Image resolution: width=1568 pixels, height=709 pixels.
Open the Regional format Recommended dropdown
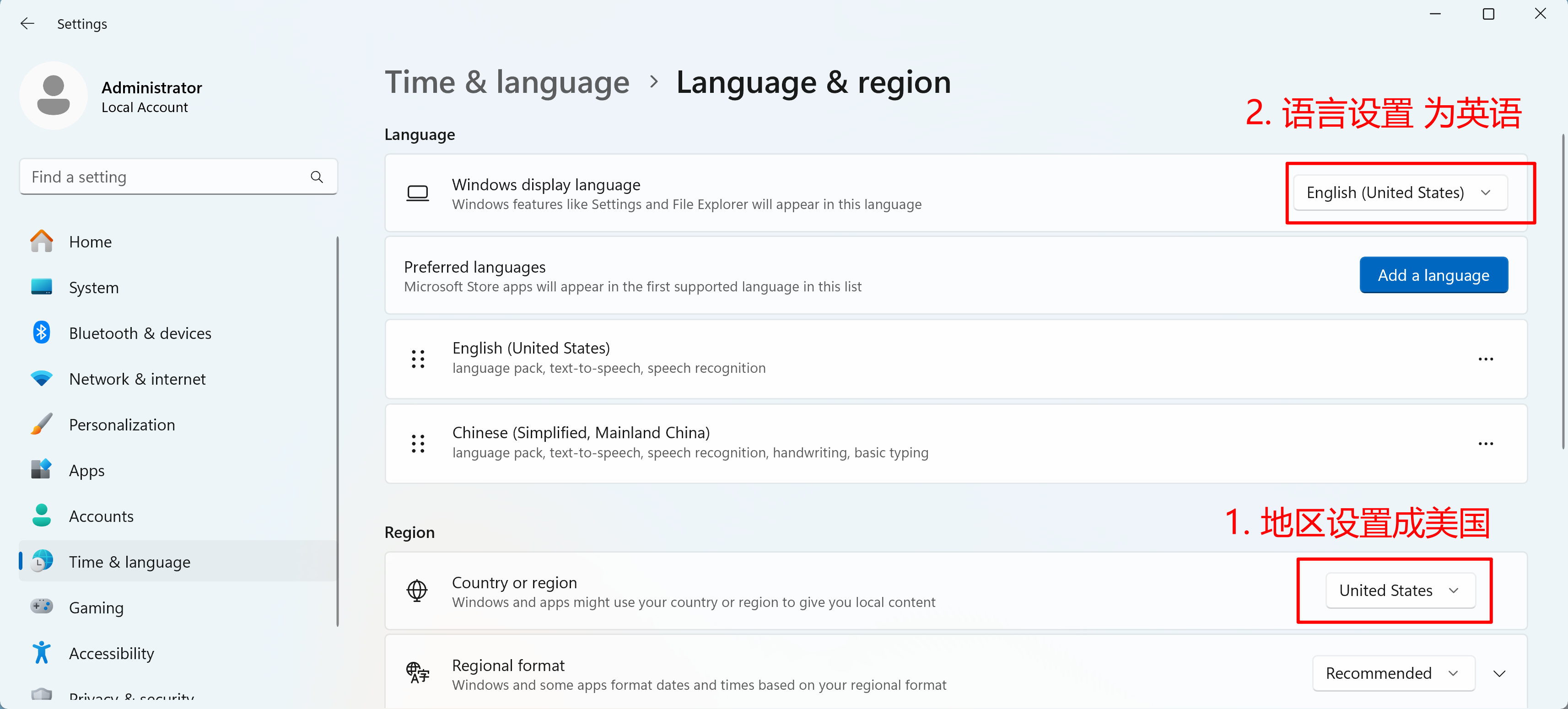(1393, 673)
